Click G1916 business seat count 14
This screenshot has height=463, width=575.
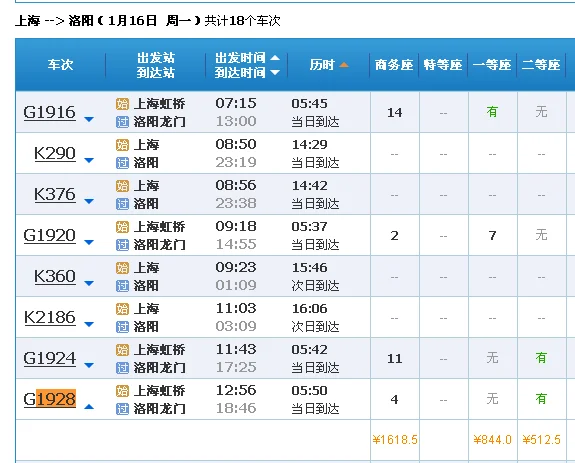[395, 113]
